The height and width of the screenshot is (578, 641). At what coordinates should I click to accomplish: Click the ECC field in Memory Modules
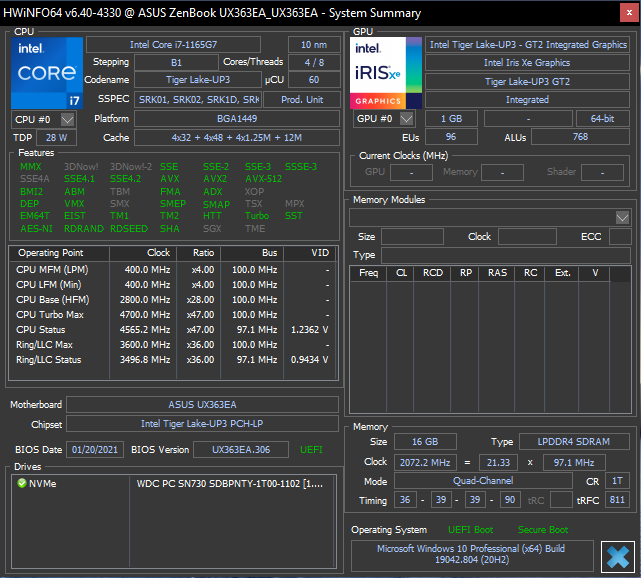click(620, 237)
